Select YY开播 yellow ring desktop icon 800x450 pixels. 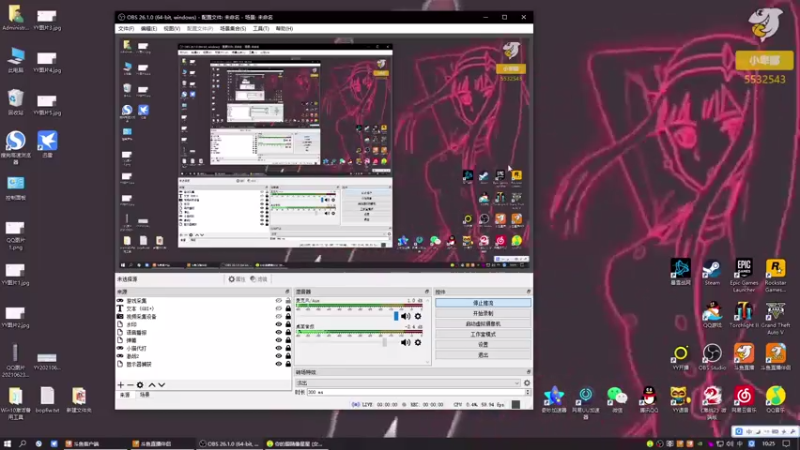(680, 357)
